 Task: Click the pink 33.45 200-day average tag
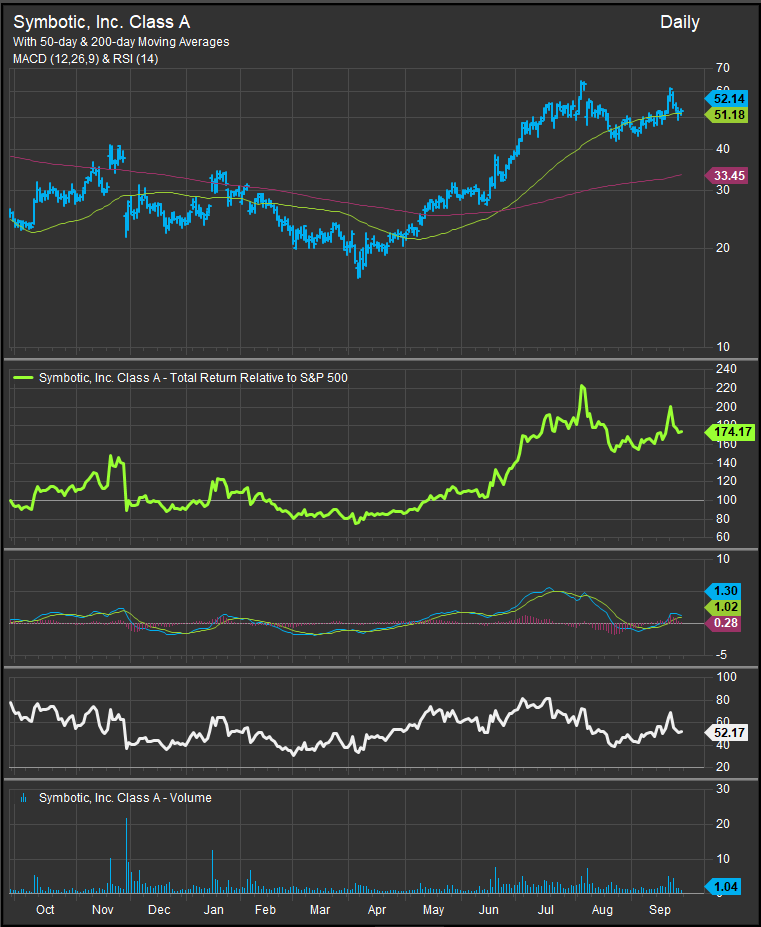click(728, 176)
